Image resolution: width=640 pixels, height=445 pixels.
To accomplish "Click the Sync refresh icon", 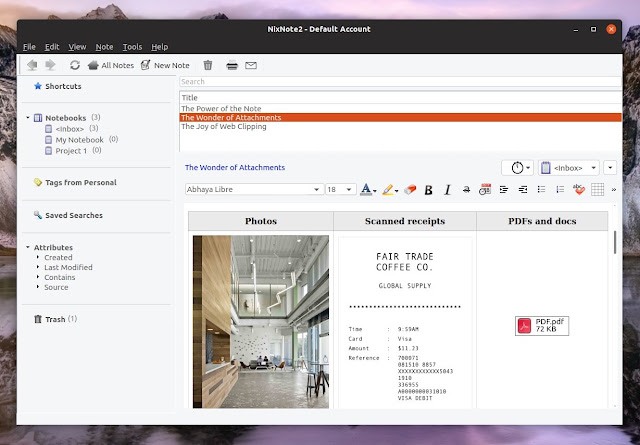I will click(75, 65).
